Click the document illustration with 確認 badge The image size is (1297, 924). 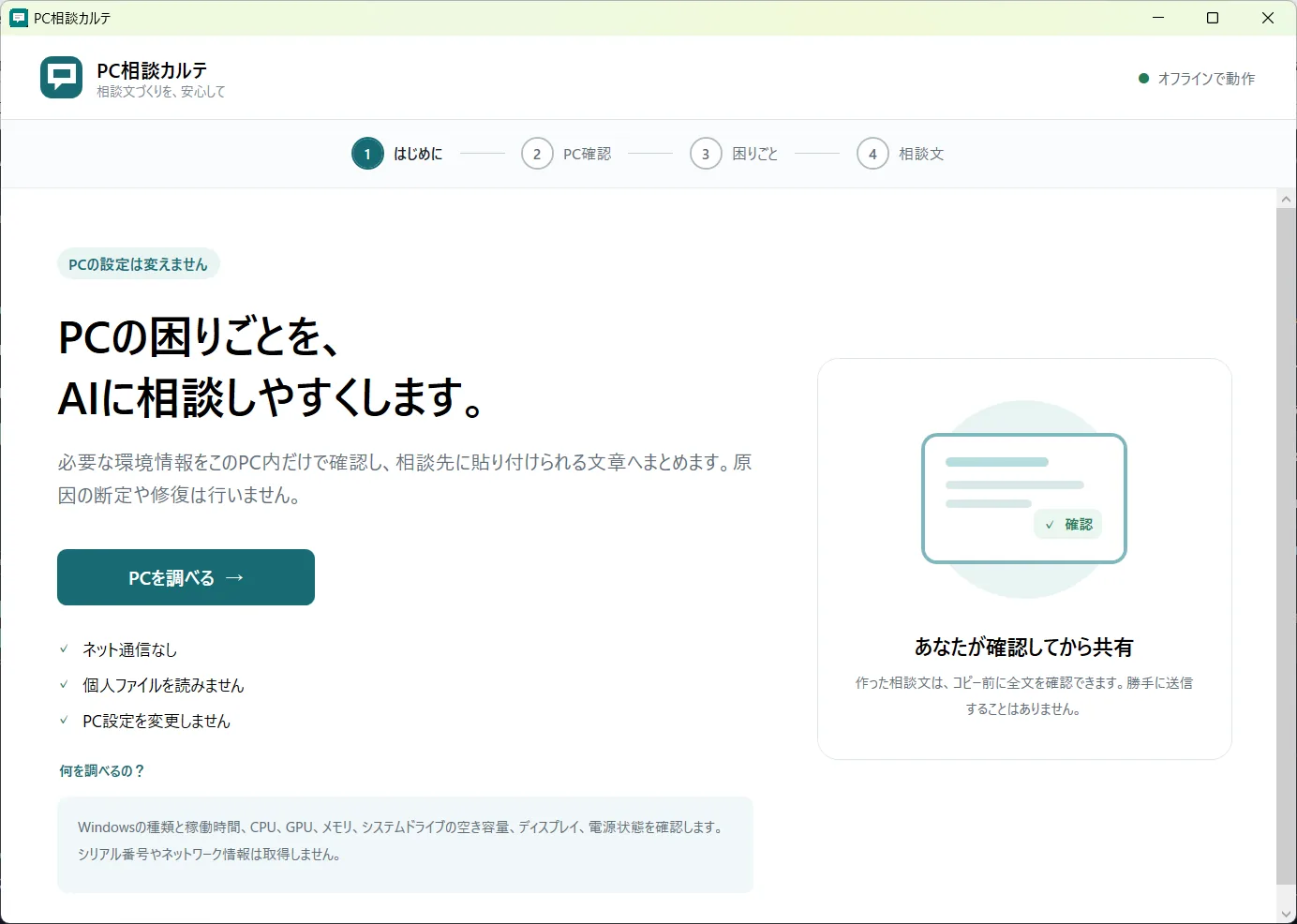pos(1024,499)
